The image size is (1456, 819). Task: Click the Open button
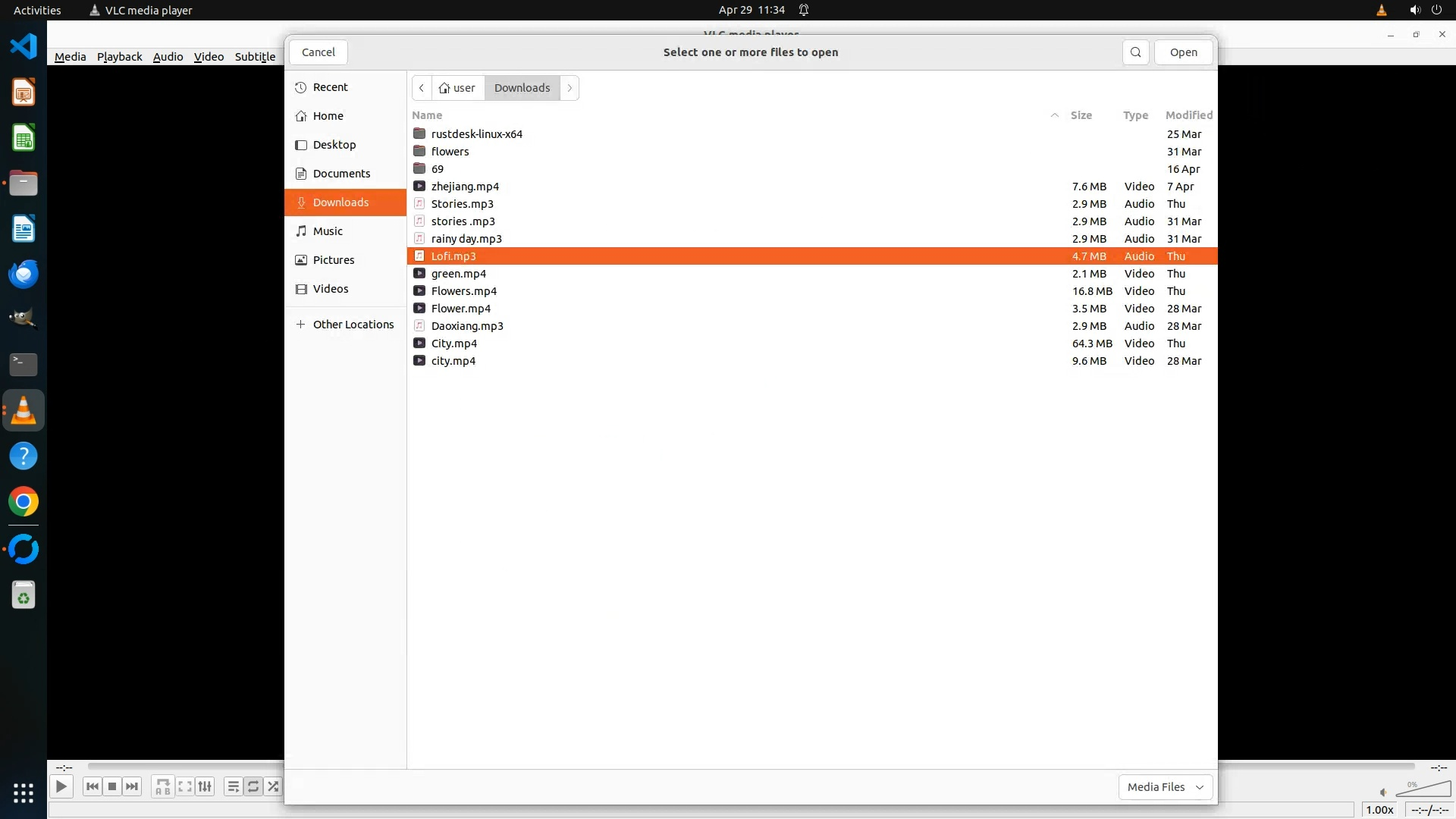(1183, 52)
